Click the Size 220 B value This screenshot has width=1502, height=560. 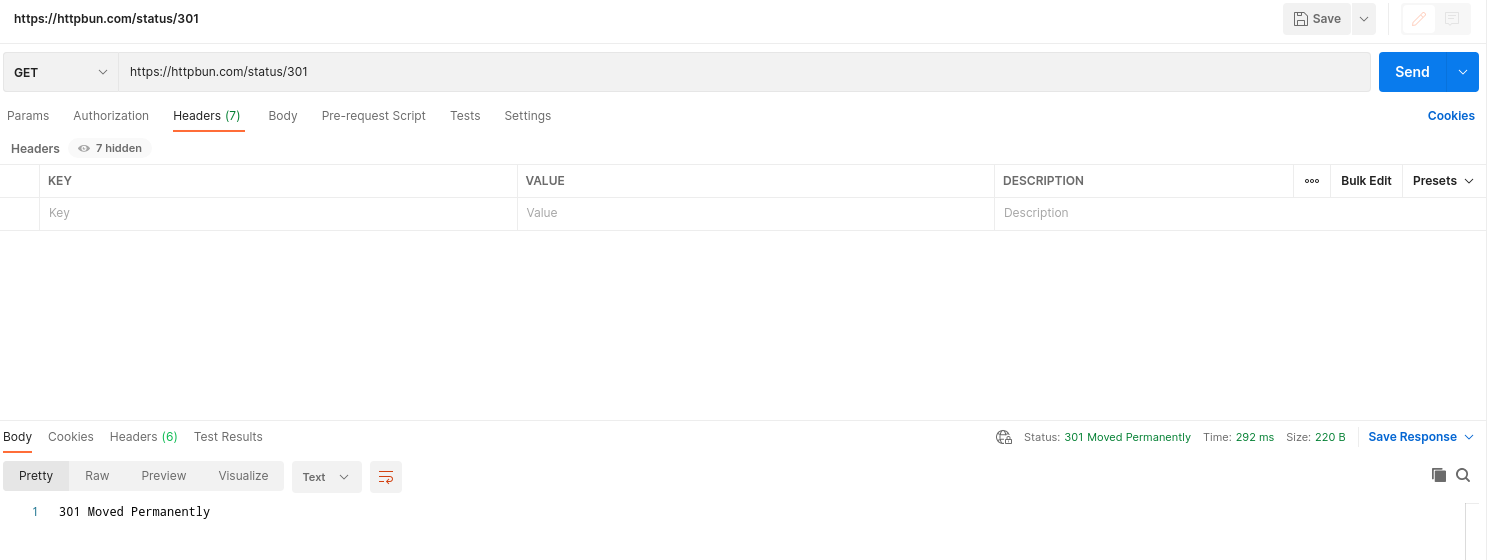click(x=1329, y=437)
